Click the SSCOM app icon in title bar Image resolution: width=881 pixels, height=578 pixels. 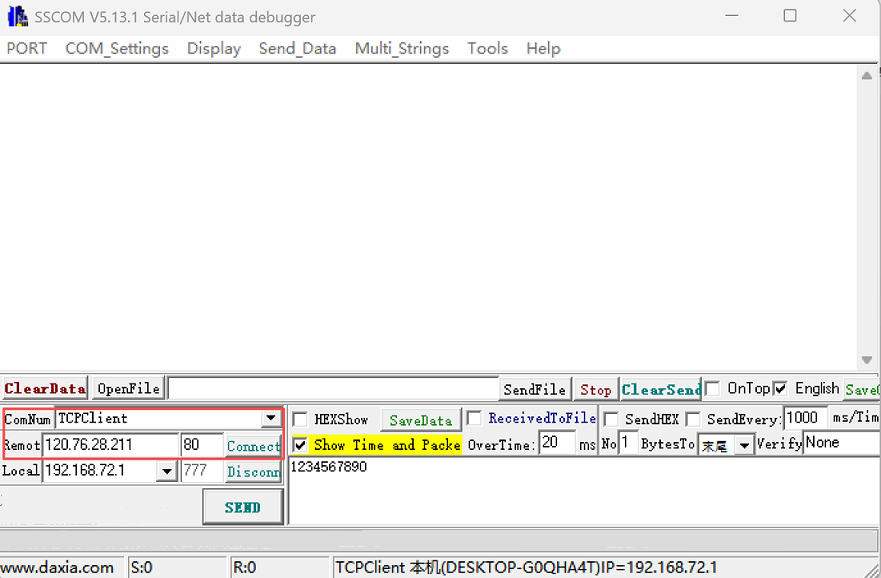(17, 17)
